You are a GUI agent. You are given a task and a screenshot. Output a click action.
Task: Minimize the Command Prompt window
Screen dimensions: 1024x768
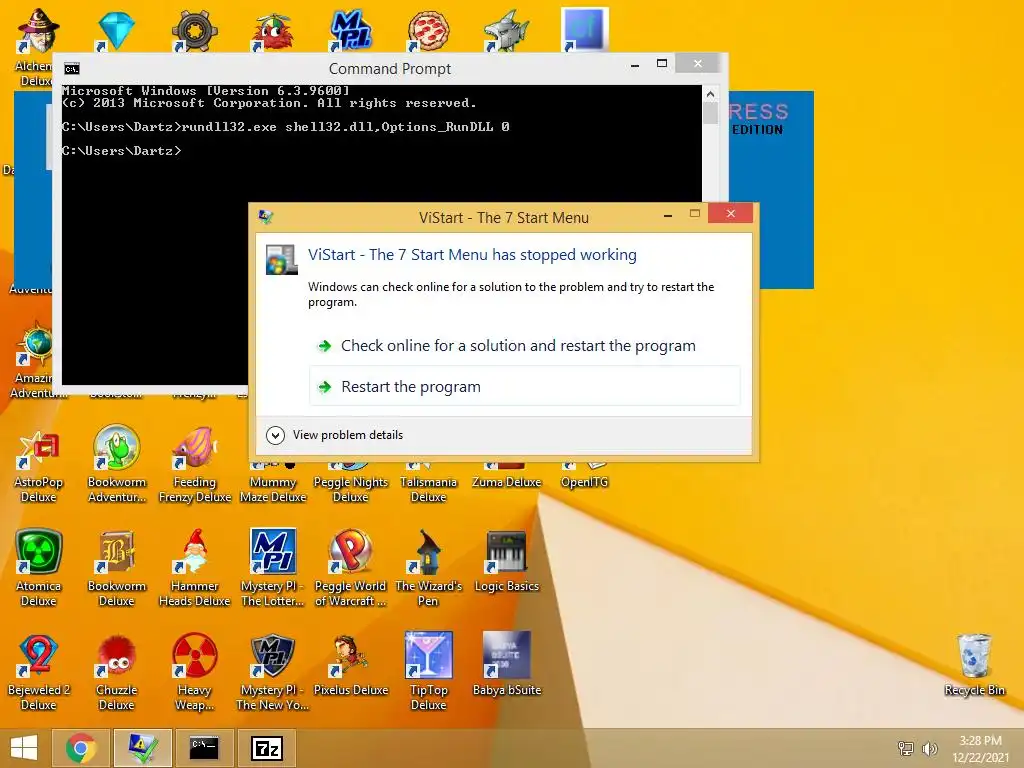click(x=635, y=65)
